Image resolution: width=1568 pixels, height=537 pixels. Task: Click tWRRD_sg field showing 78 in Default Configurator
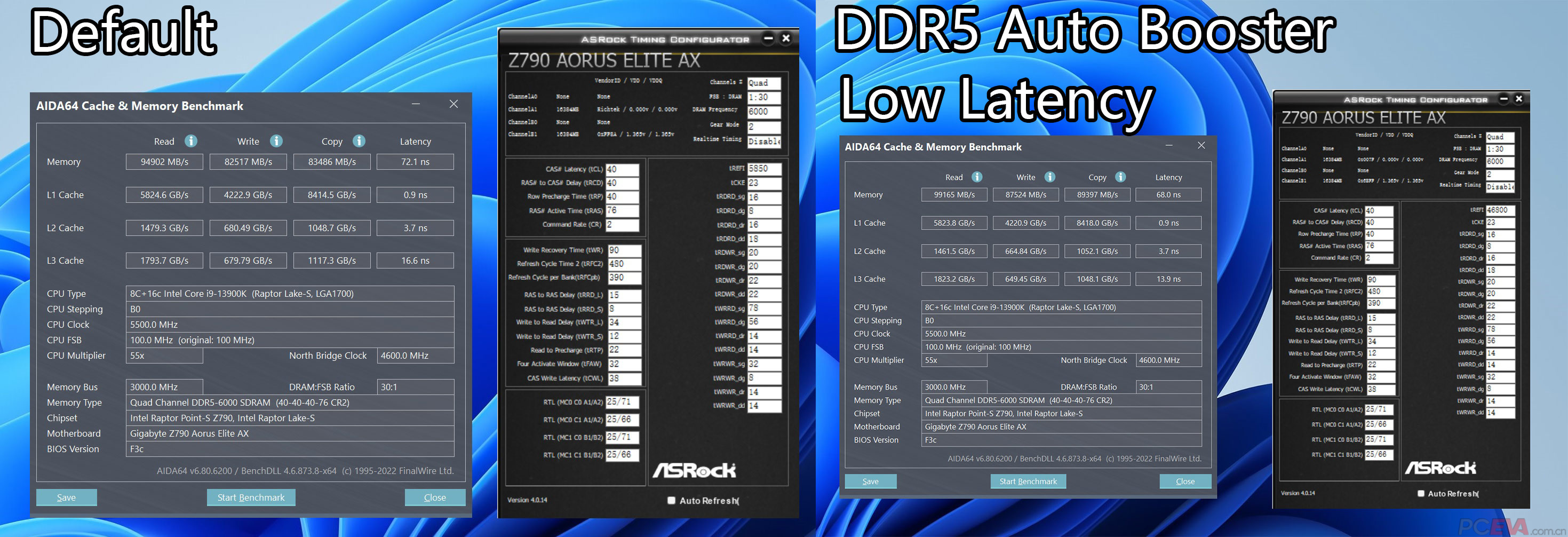(x=764, y=308)
